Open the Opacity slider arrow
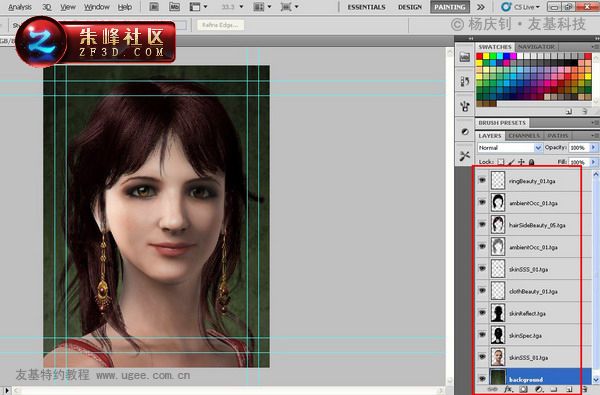The image size is (600, 395). coord(594,147)
